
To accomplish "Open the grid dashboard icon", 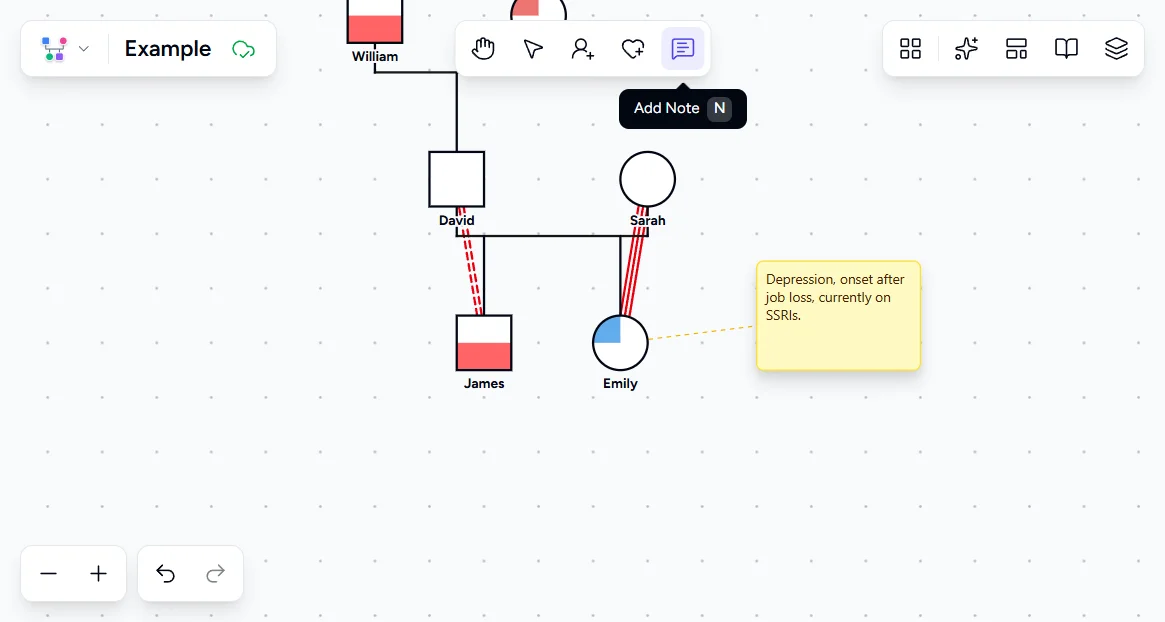I will click(910, 49).
